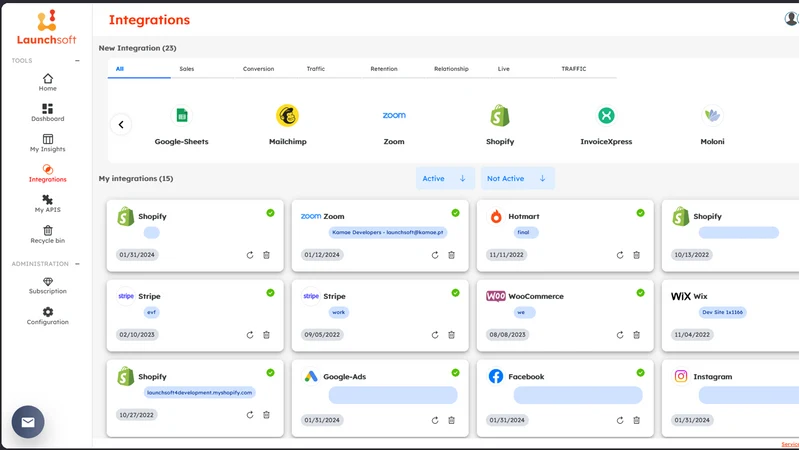The height and width of the screenshot is (450, 800).
Task: Open Subscription settings
Action: [x=47, y=285]
